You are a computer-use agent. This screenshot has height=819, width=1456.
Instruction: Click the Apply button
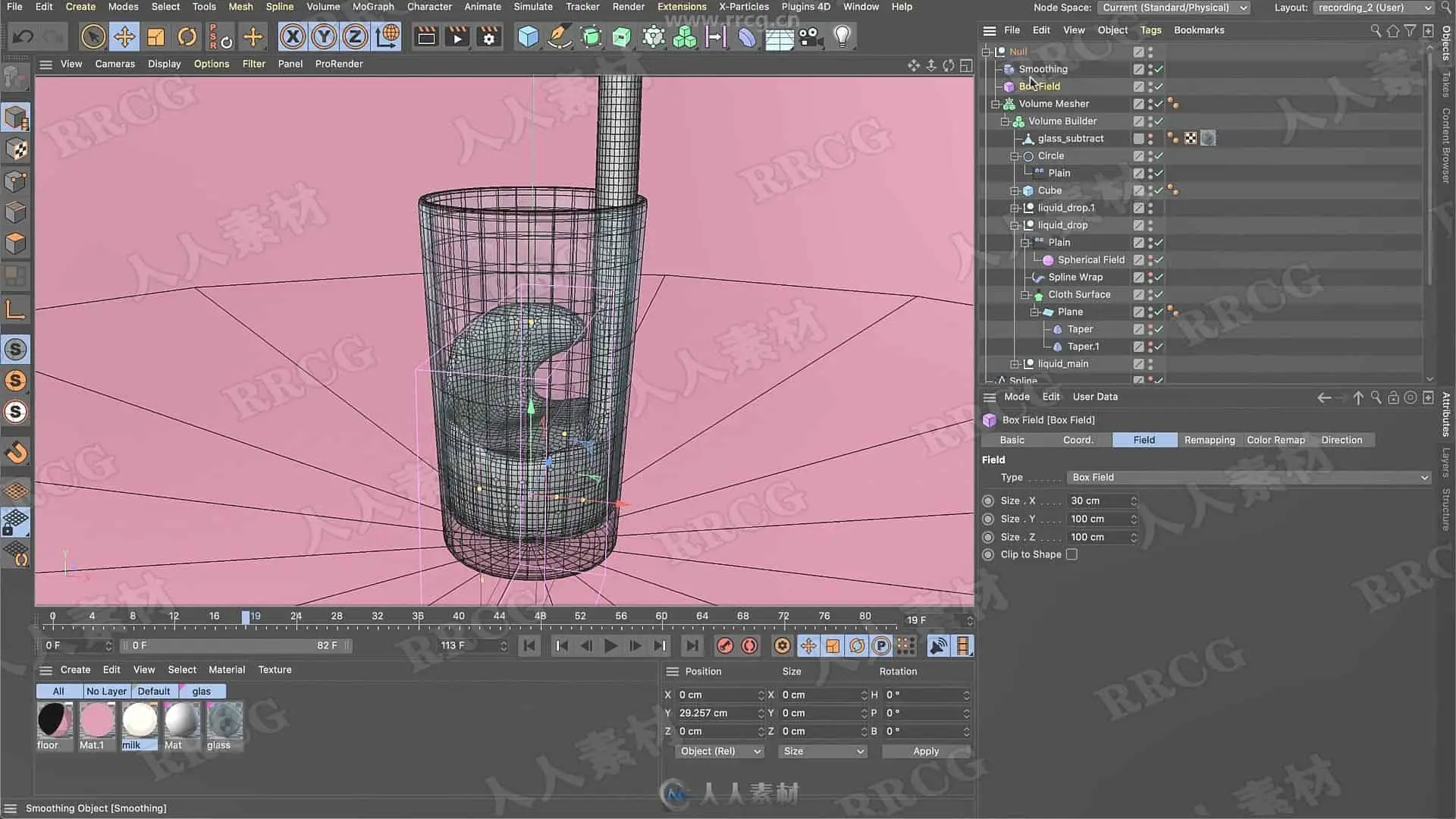[x=926, y=752]
